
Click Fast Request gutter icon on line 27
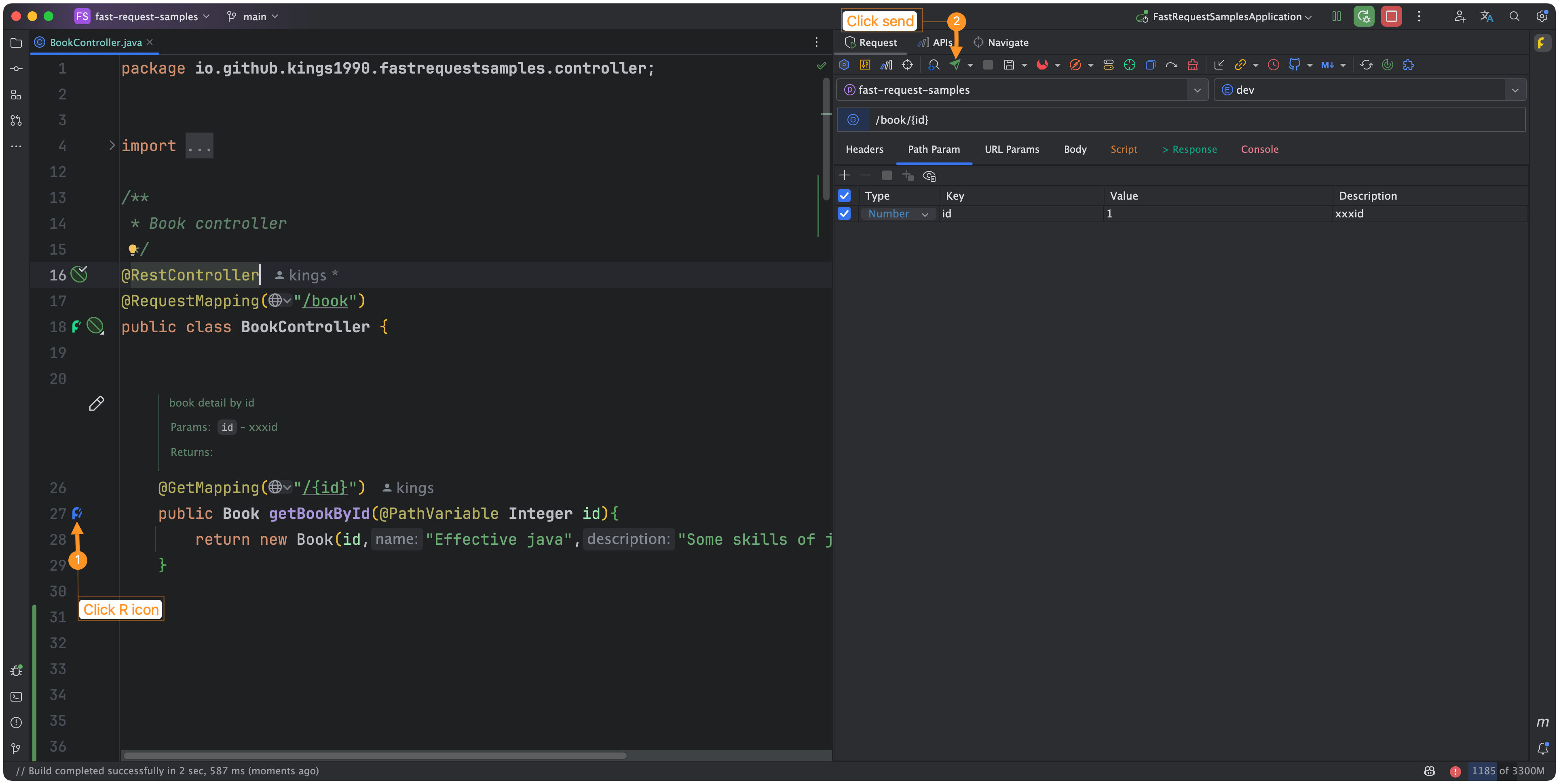pos(77,513)
